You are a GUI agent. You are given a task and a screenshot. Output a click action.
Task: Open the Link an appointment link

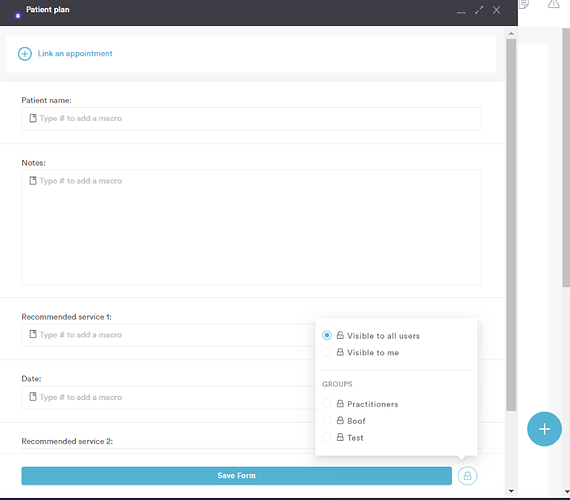[75, 53]
